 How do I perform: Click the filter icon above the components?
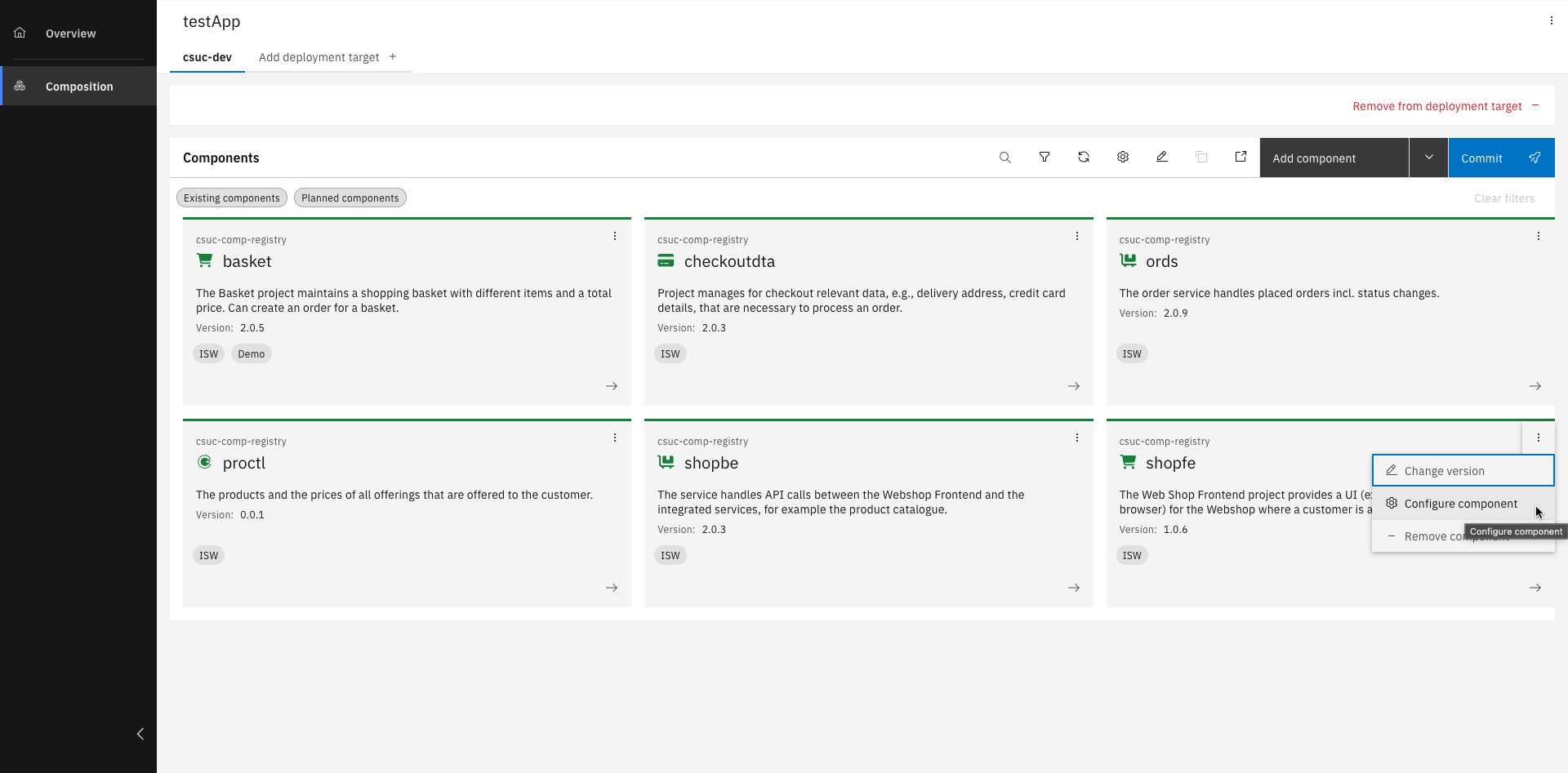[1045, 157]
